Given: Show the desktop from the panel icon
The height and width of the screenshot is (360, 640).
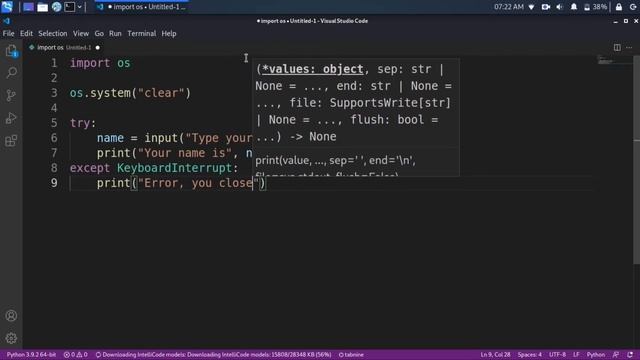Looking at the screenshot, I should coord(28,7).
